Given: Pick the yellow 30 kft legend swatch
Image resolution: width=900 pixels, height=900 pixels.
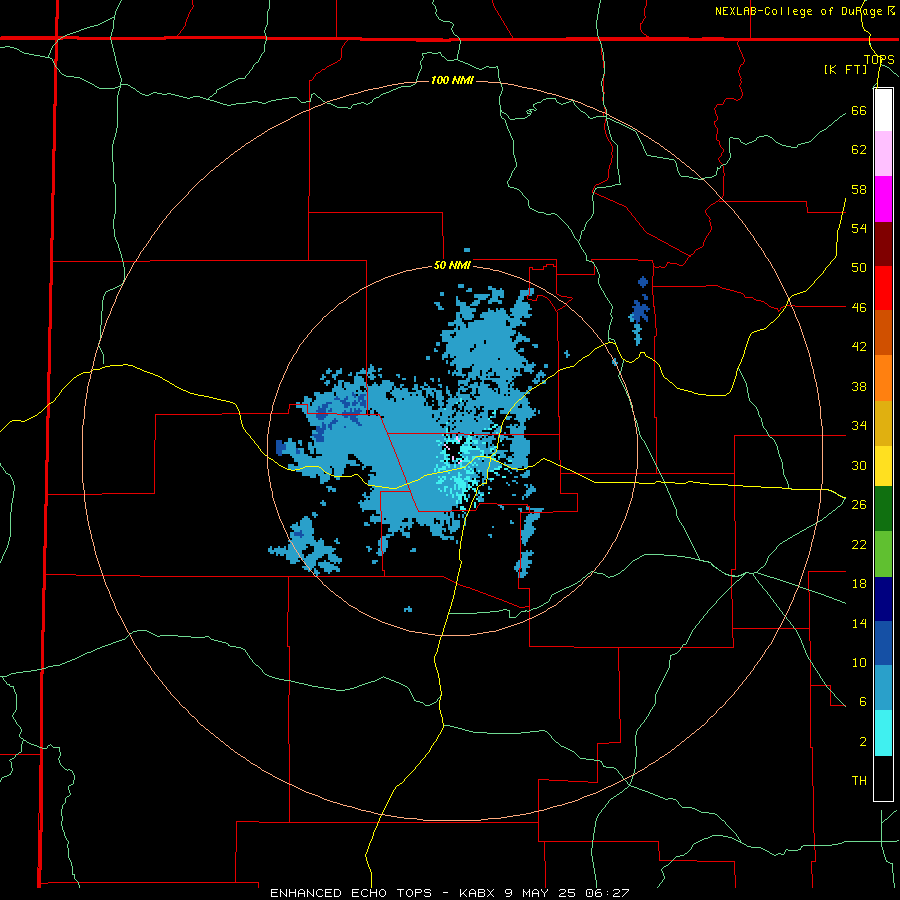Looking at the screenshot, I should pos(883,466).
